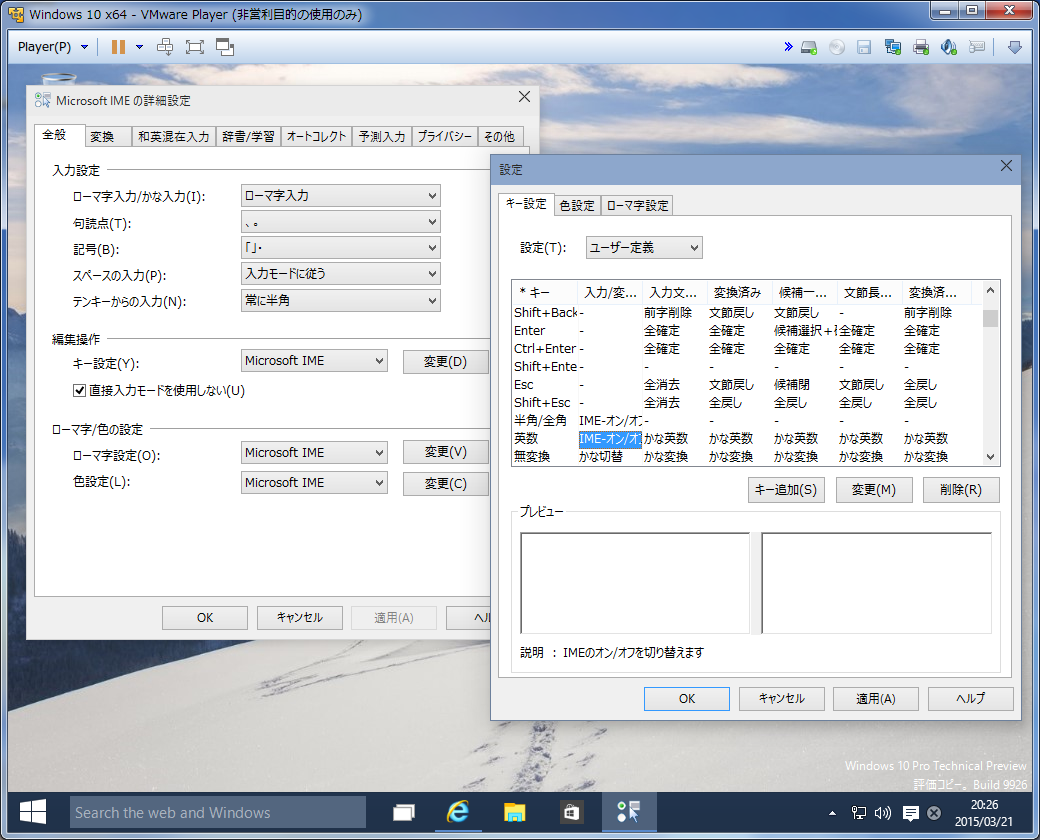Open the Player(P) menu
The width and height of the screenshot is (1040, 840).
(x=52, y=47)
